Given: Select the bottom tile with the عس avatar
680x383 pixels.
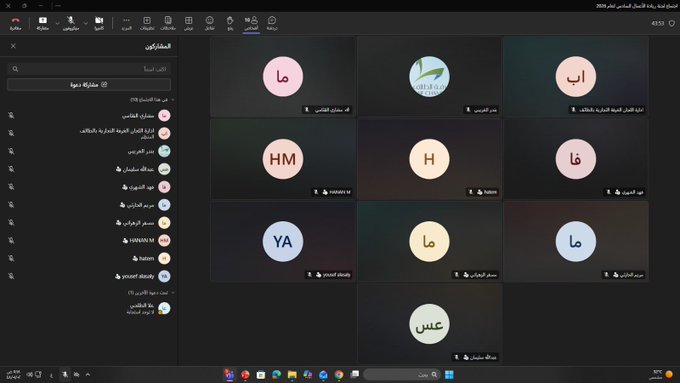Looking at the screenshot, I should pyautogui.click(x=429, y=324).
